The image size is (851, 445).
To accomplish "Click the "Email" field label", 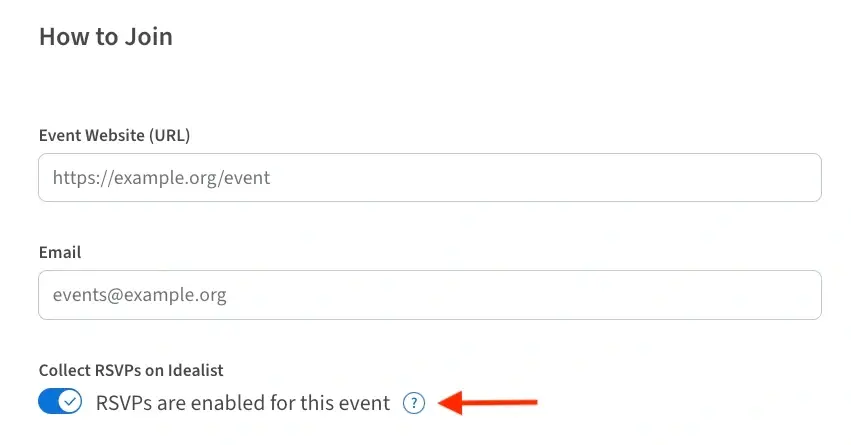I will [60, 253].
